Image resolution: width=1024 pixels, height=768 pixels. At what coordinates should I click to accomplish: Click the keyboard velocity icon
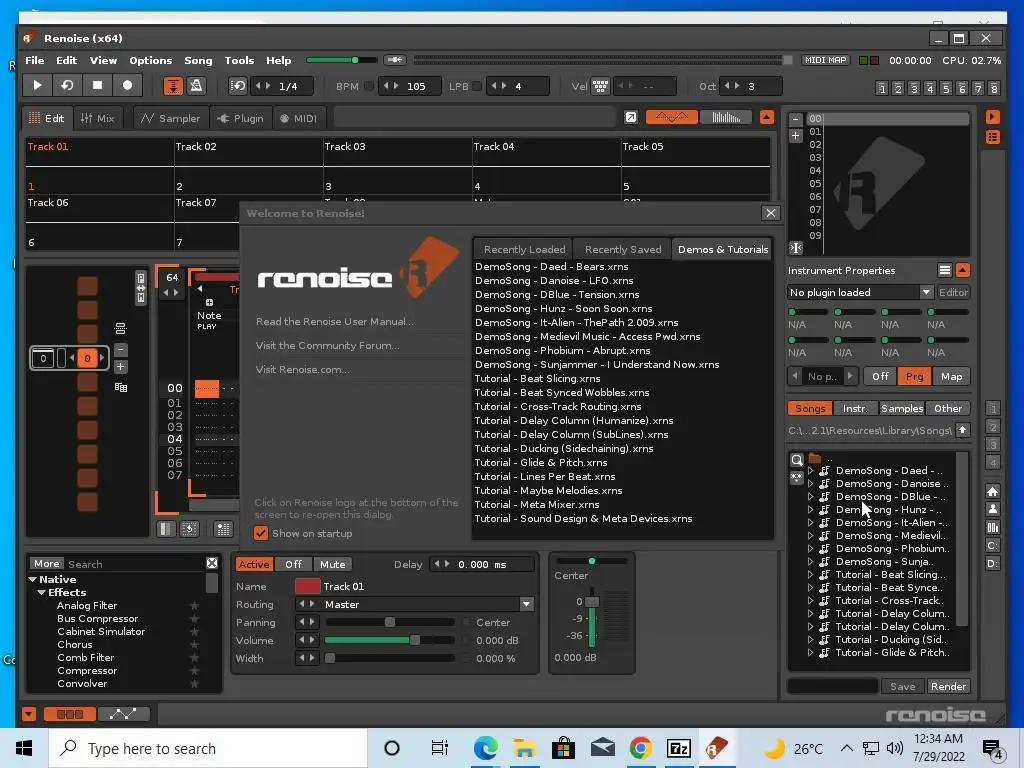[x=600, y=86]
